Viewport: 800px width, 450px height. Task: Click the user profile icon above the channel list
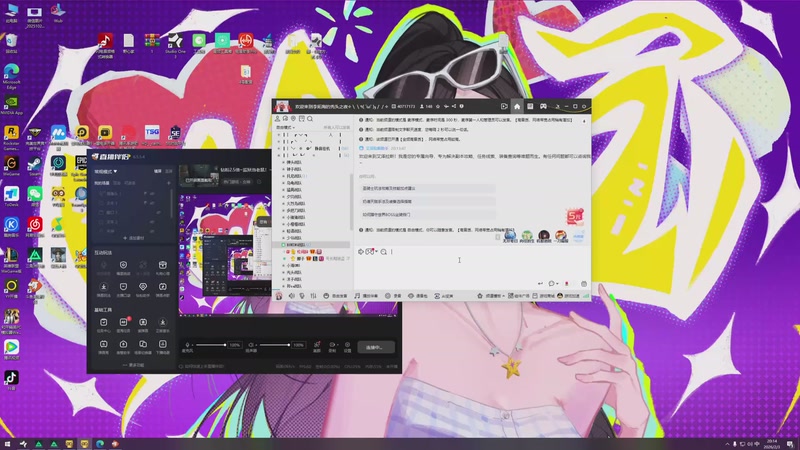click(x=277, y=119)
